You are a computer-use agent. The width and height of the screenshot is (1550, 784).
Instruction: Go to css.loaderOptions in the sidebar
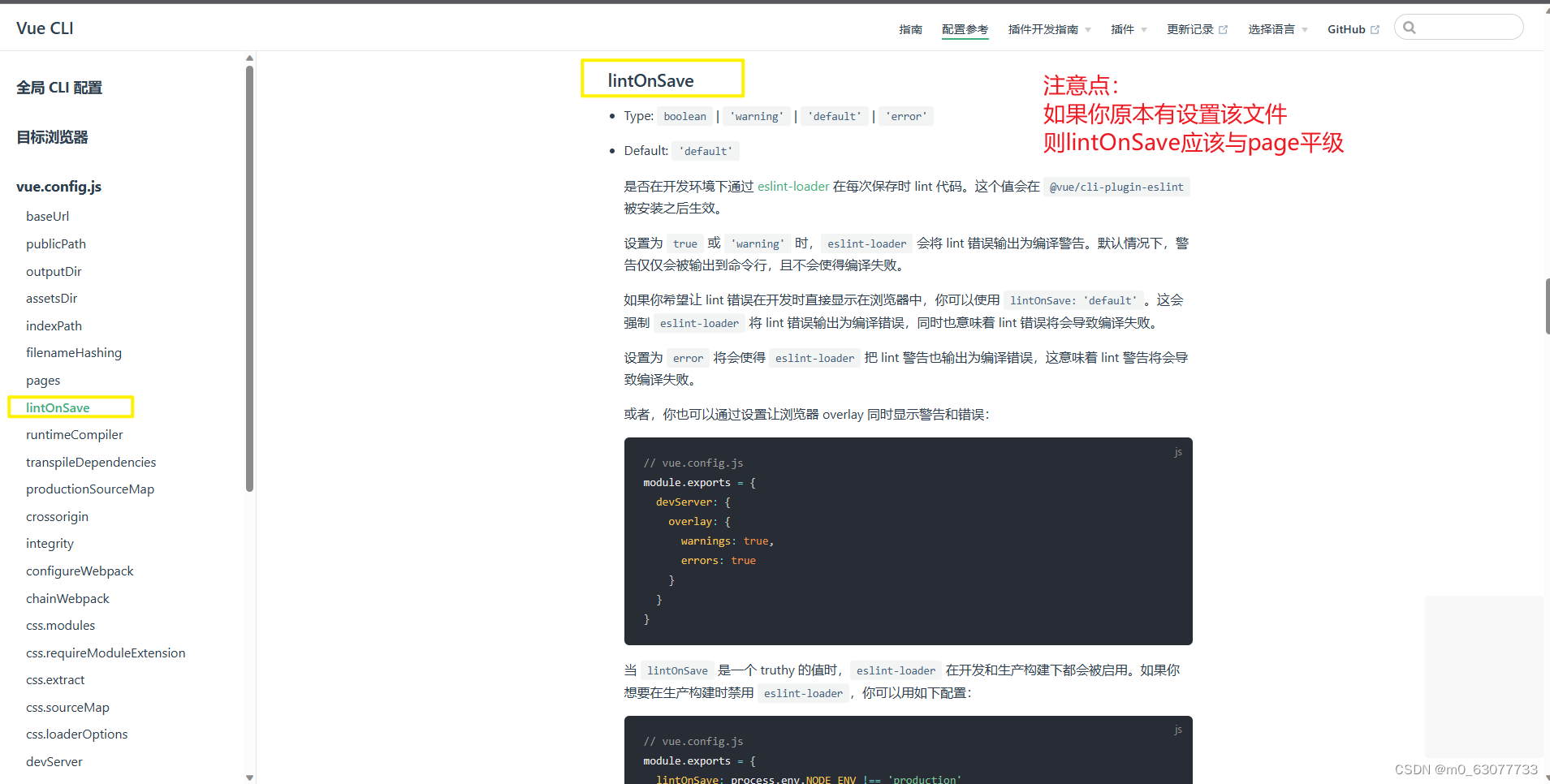tap(76, 734)
